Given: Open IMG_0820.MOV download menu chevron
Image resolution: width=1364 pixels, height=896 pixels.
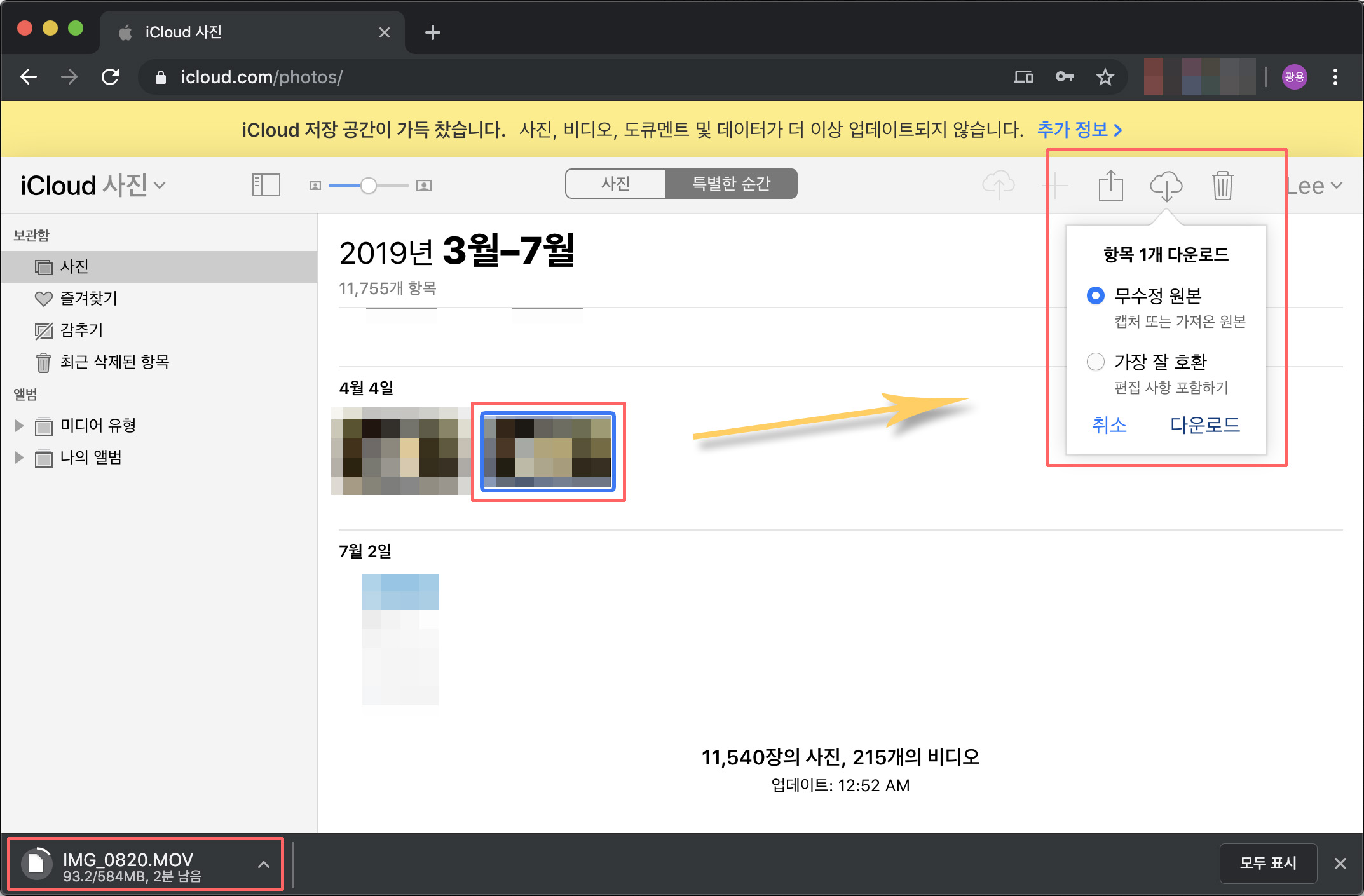Looking at the screenshot, I should 264,864.
